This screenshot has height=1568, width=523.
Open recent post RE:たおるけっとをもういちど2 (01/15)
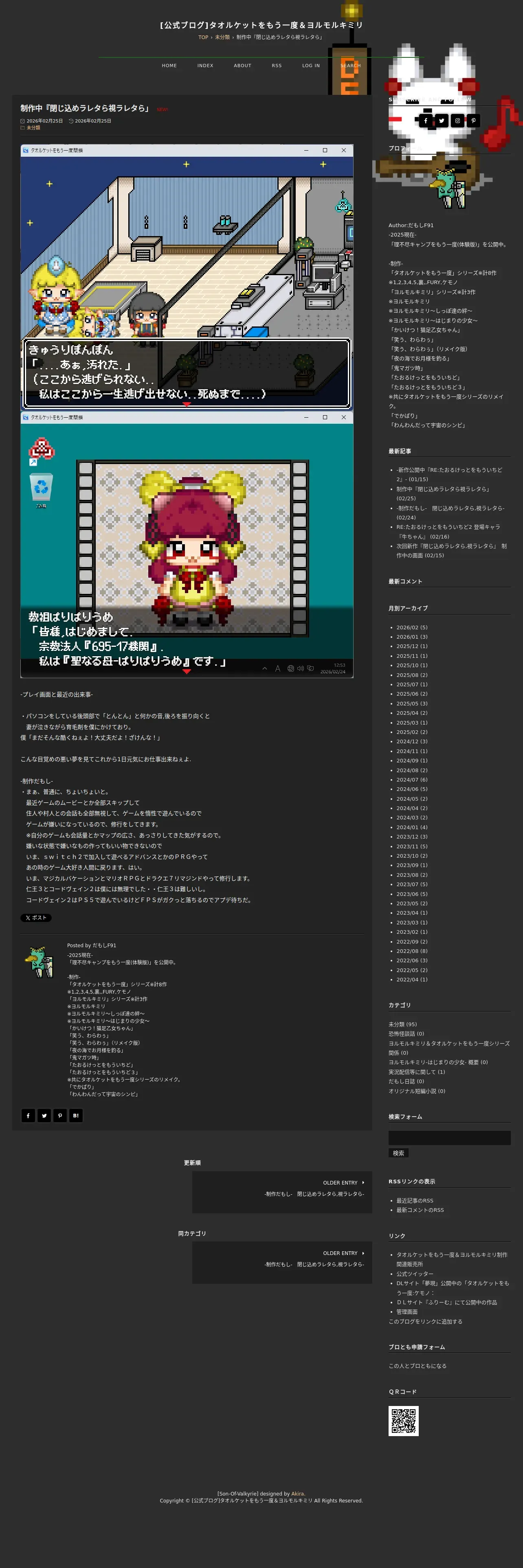click(x=449, y=475)
